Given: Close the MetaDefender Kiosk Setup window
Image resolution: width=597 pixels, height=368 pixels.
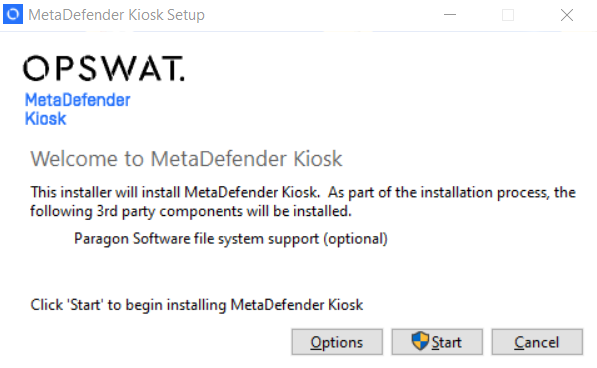Looking at the screenshot, I should [567, 15].
